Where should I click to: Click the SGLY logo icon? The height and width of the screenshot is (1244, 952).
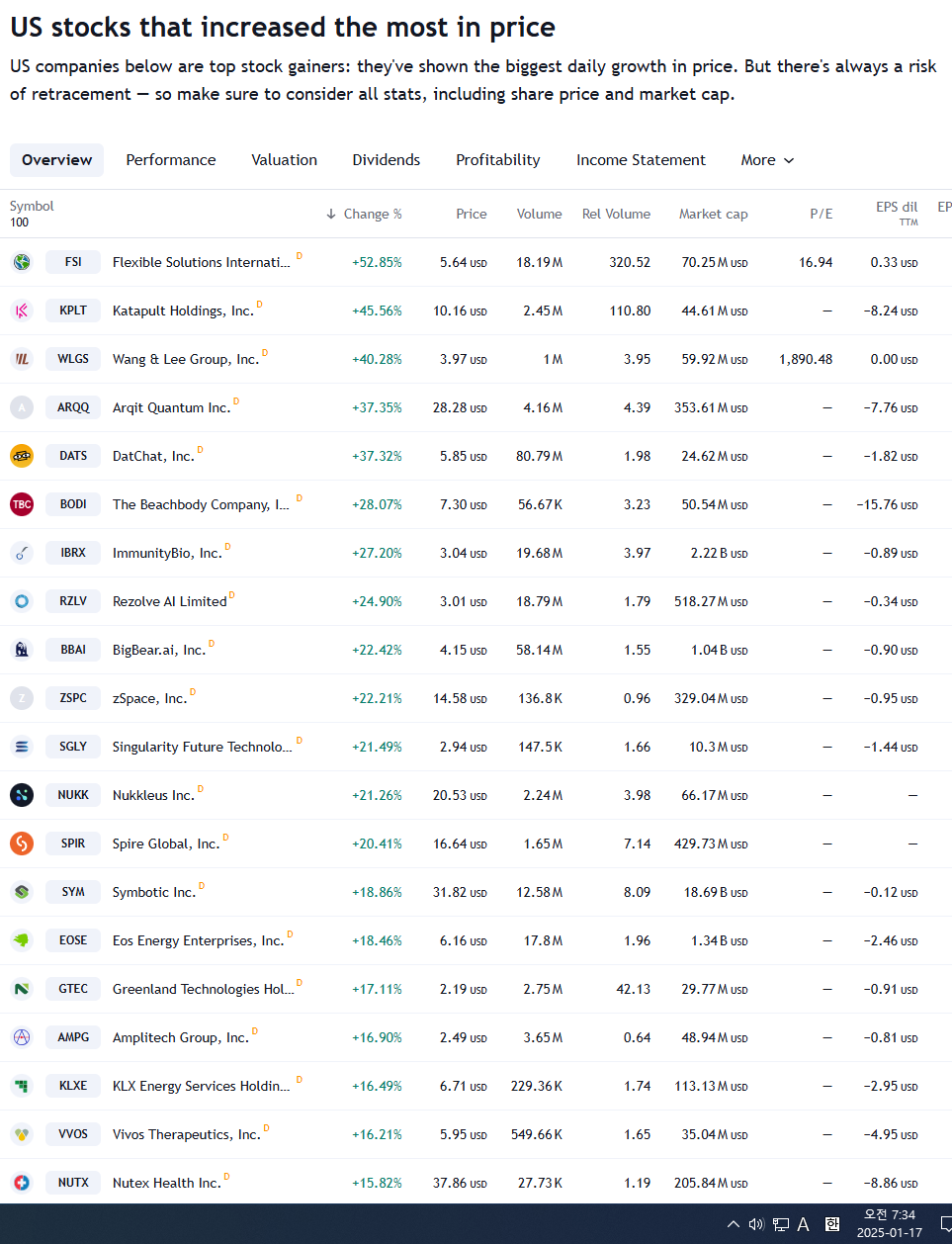[22, 747]
